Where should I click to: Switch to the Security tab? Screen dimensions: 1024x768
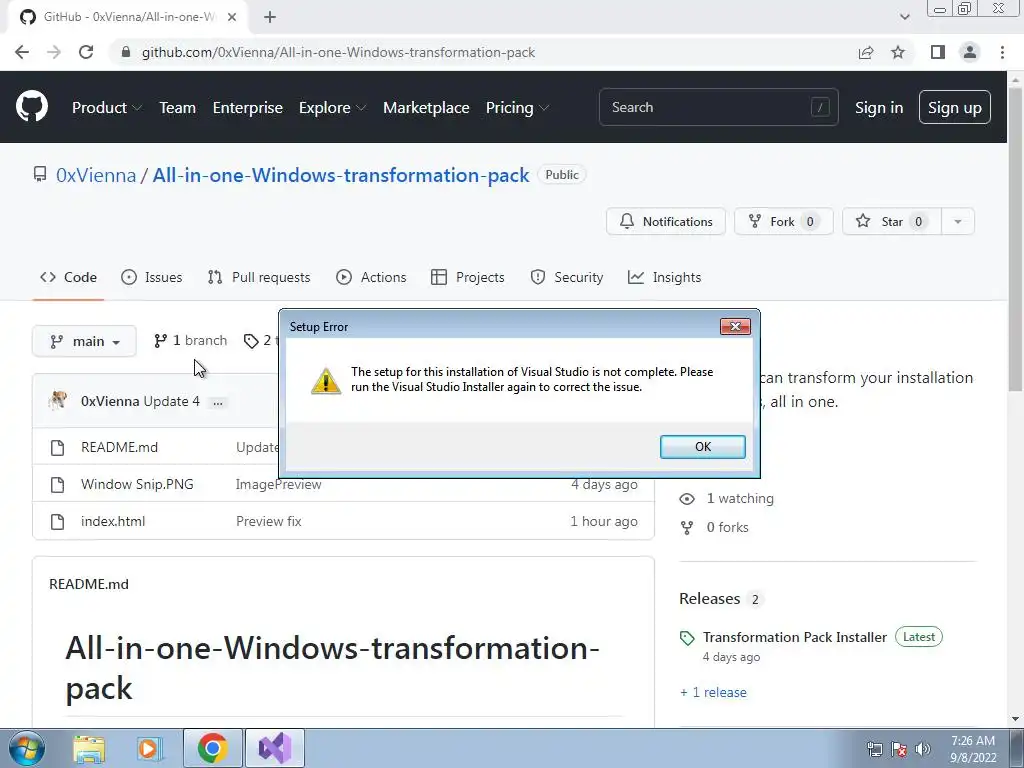coord(567,278)
